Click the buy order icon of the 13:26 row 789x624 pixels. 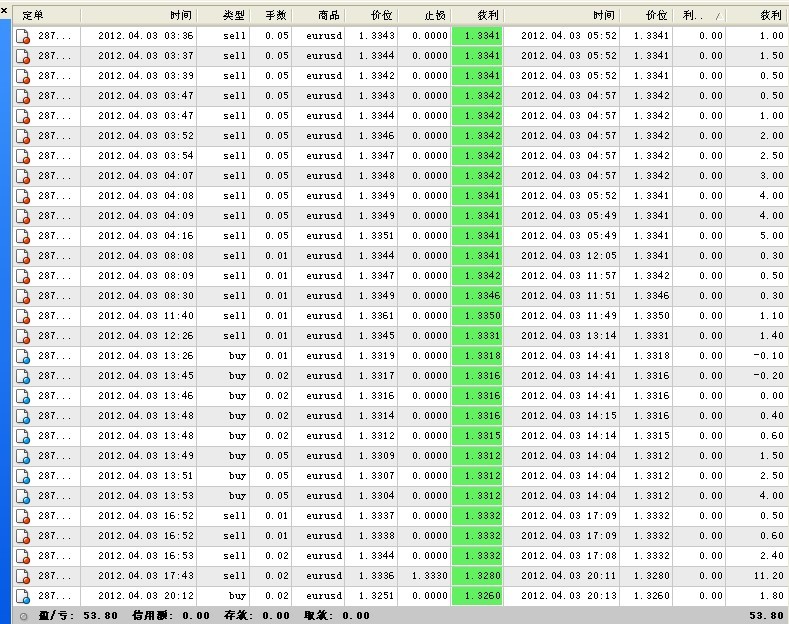tap(23, 356)
